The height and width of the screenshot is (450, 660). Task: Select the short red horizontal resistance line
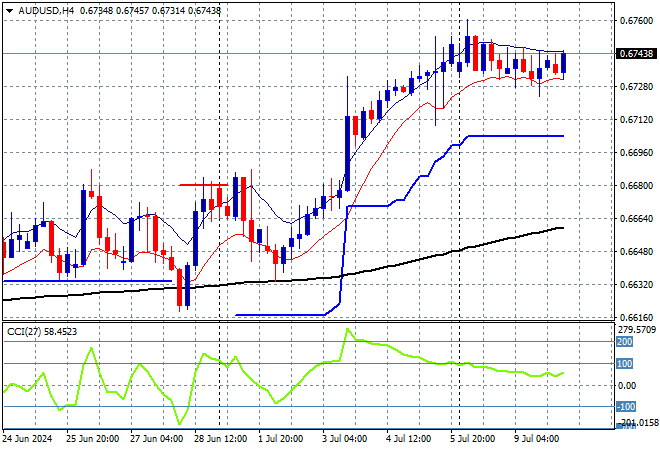coord(205,185)
